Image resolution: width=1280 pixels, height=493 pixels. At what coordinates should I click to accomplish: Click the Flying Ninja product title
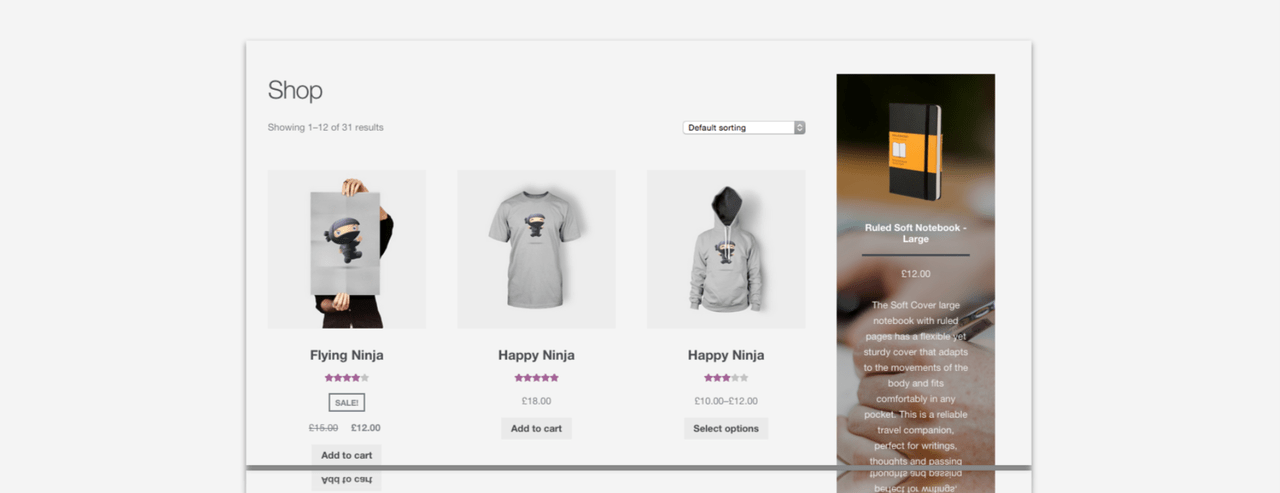(347, 355)
